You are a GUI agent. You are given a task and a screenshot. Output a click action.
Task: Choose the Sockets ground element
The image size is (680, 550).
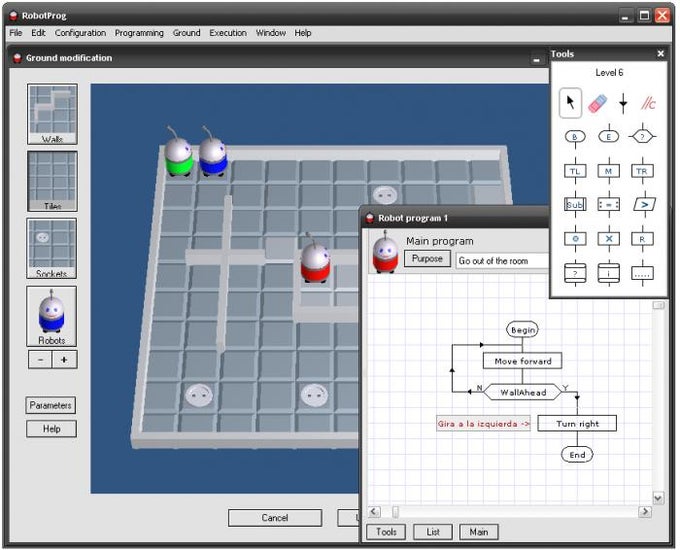52,248
